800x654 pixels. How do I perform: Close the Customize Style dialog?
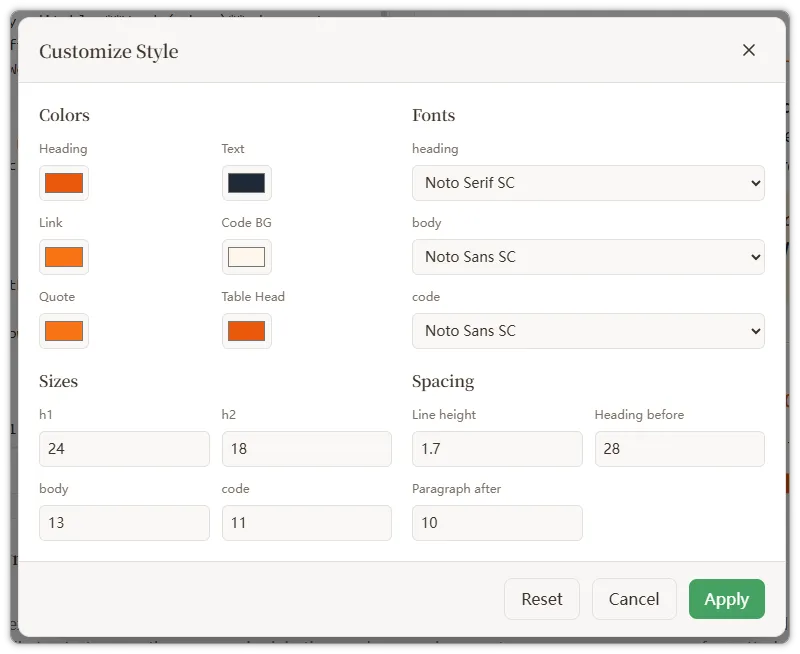[748, 50]
